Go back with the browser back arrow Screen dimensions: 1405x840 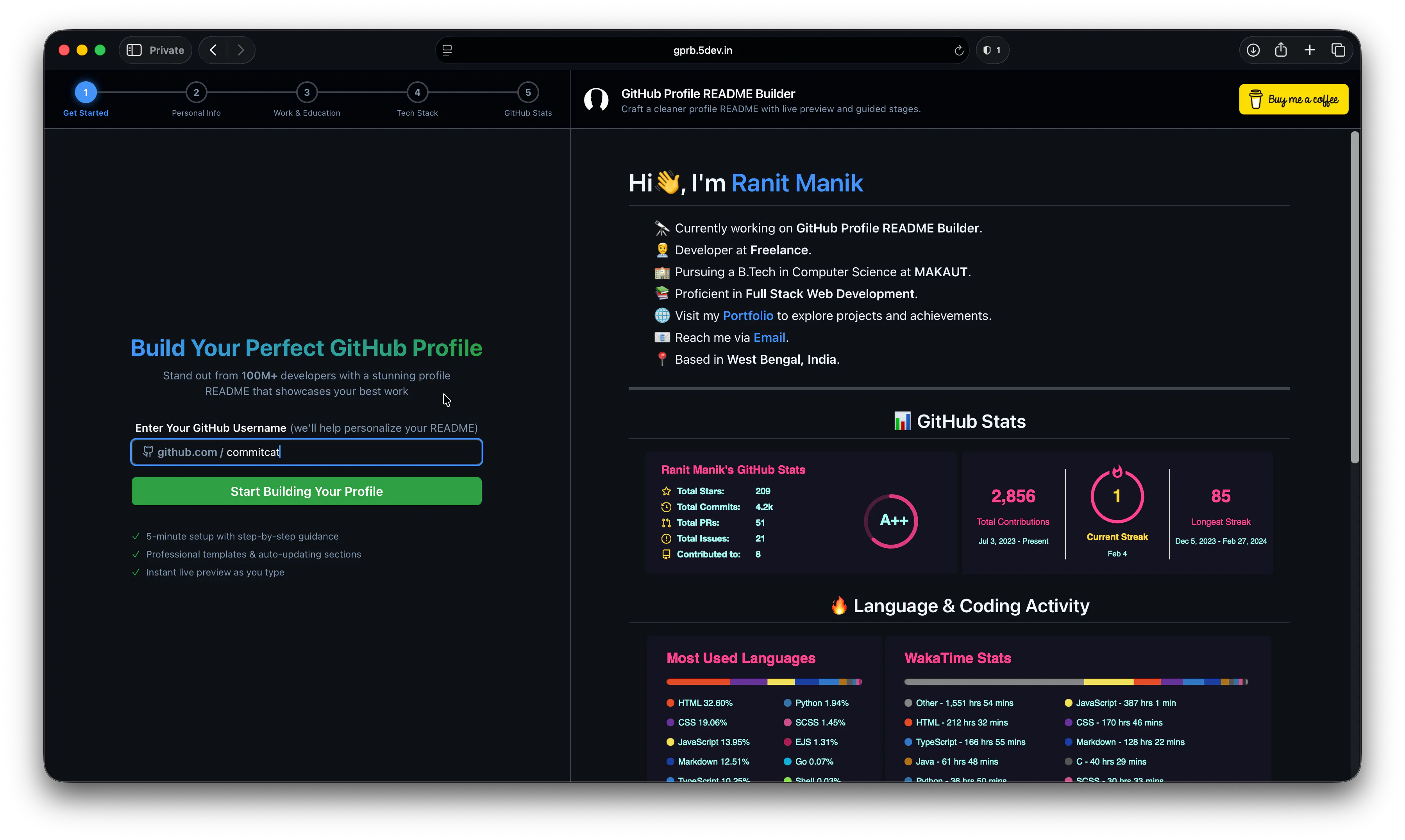[213, 50]
